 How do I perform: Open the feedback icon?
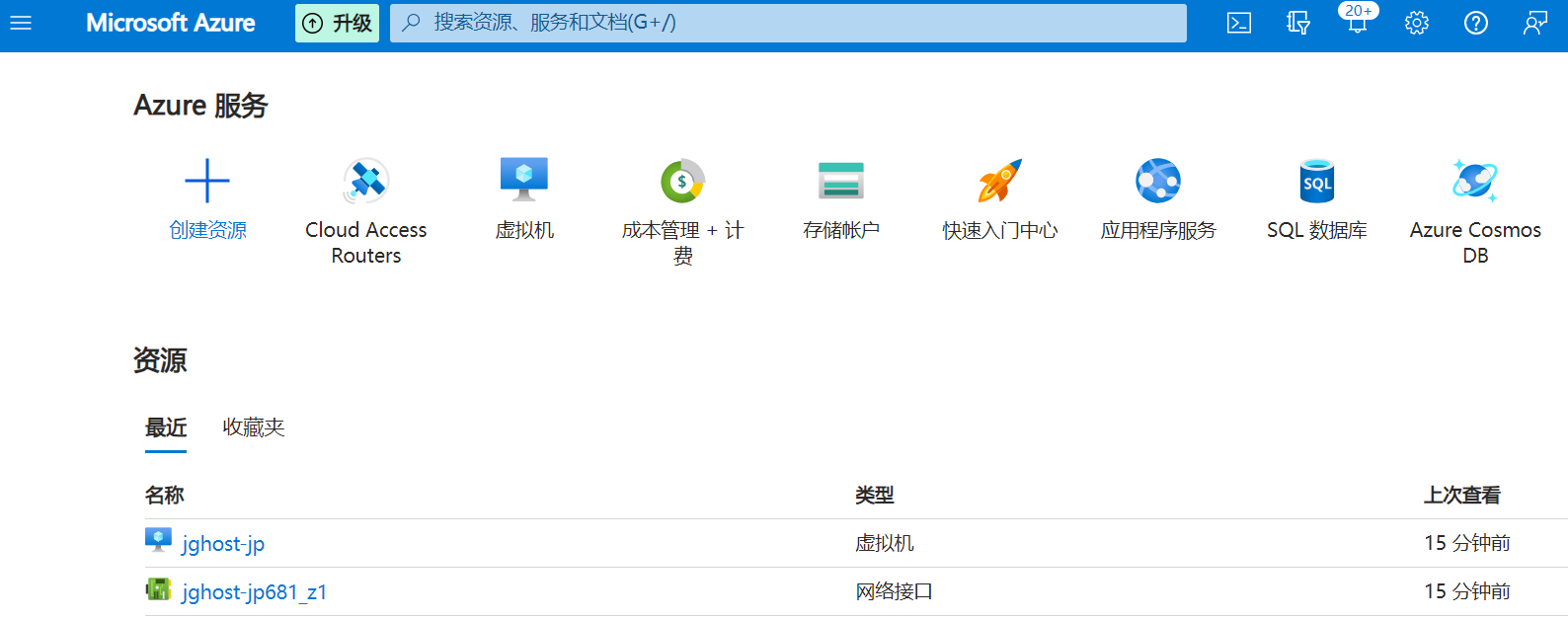pyautogui.click(x=1535, y=23)
